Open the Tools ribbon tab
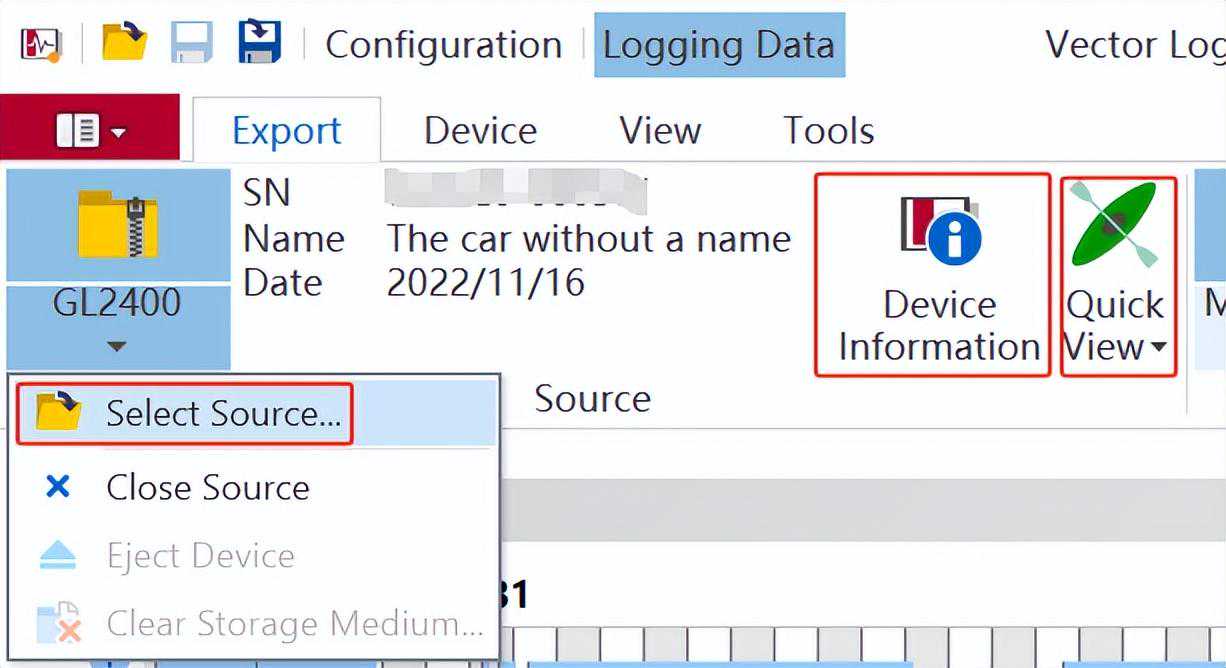The height and width of the screenshot is (668, 1226). click(x=828, y=130)
